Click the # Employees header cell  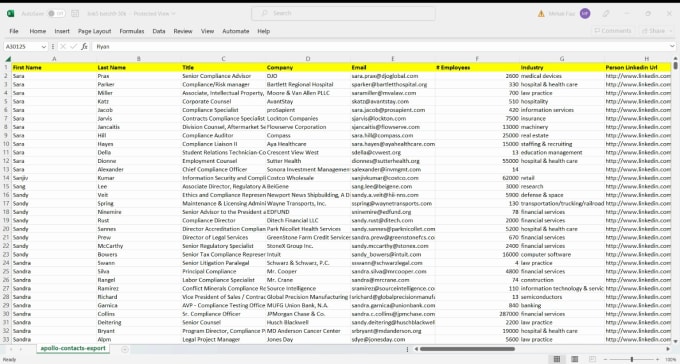(477, 67)
